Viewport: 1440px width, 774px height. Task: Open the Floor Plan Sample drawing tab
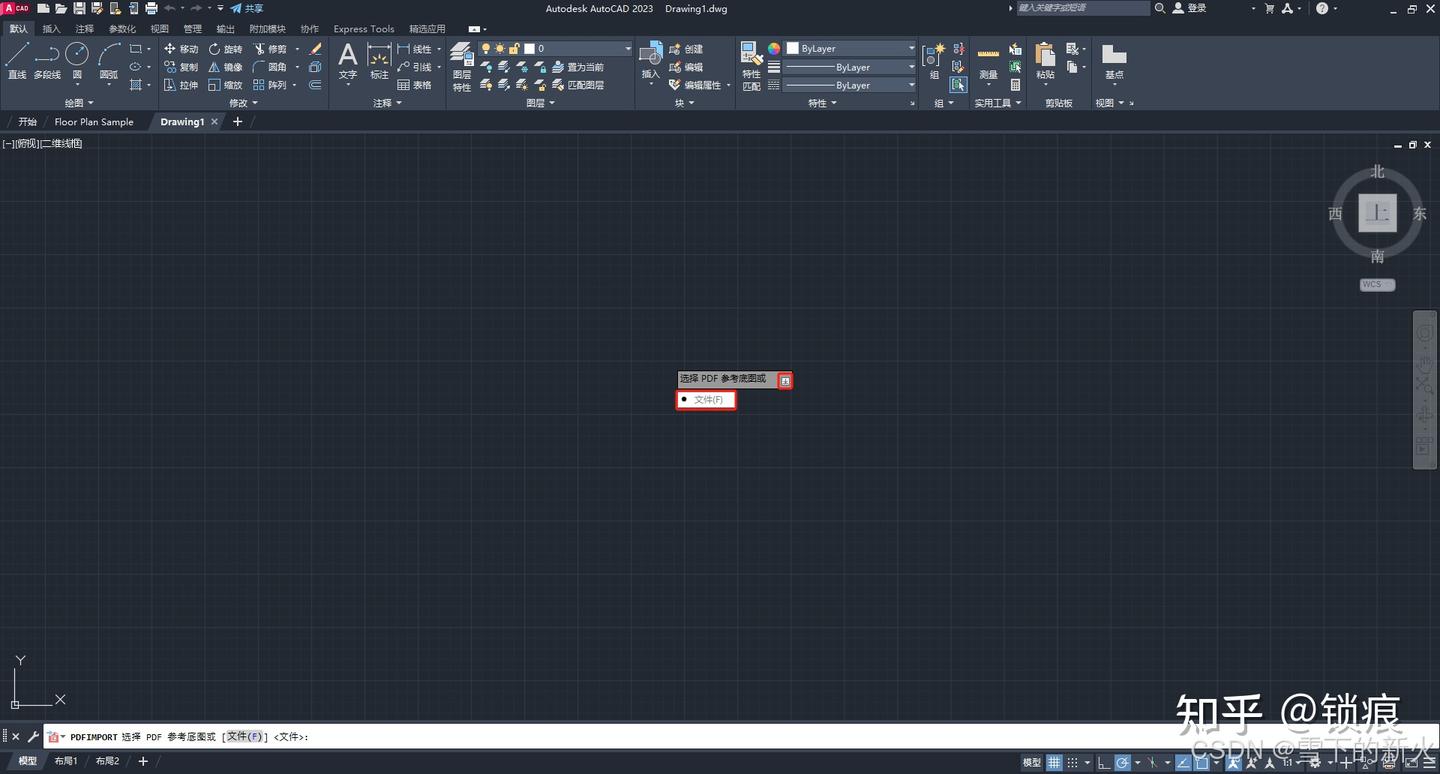point(94,121)
